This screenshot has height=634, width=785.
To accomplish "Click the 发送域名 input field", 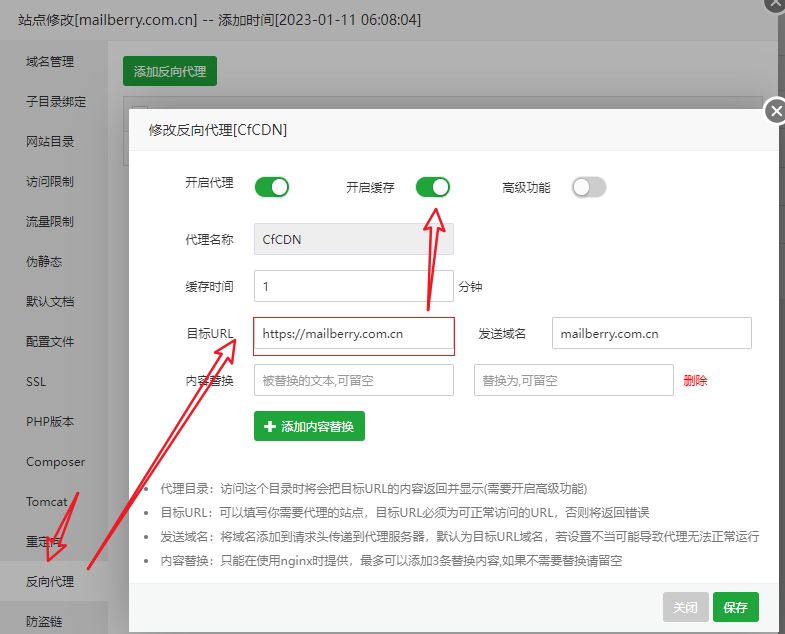I will 651,333.
